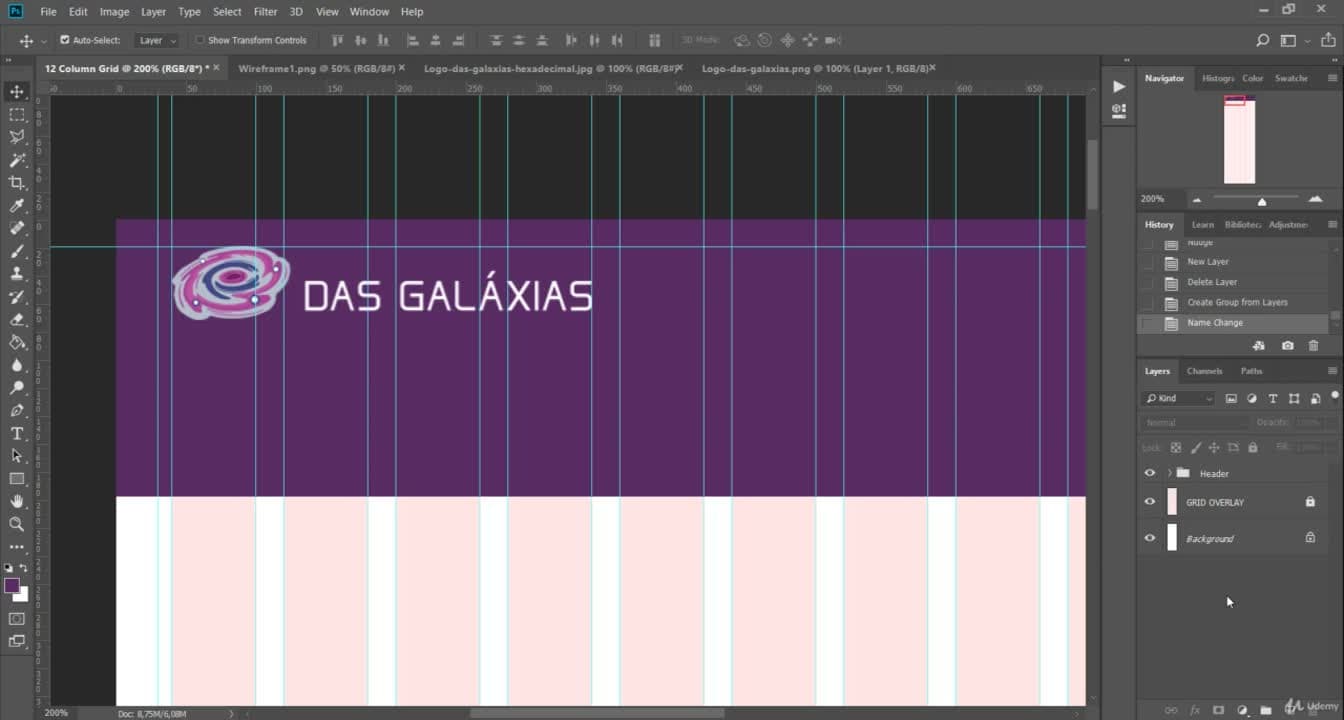Create new snapshot with camera icon in History
The width and height of the screenshot is (1344, 720).
1287,346
